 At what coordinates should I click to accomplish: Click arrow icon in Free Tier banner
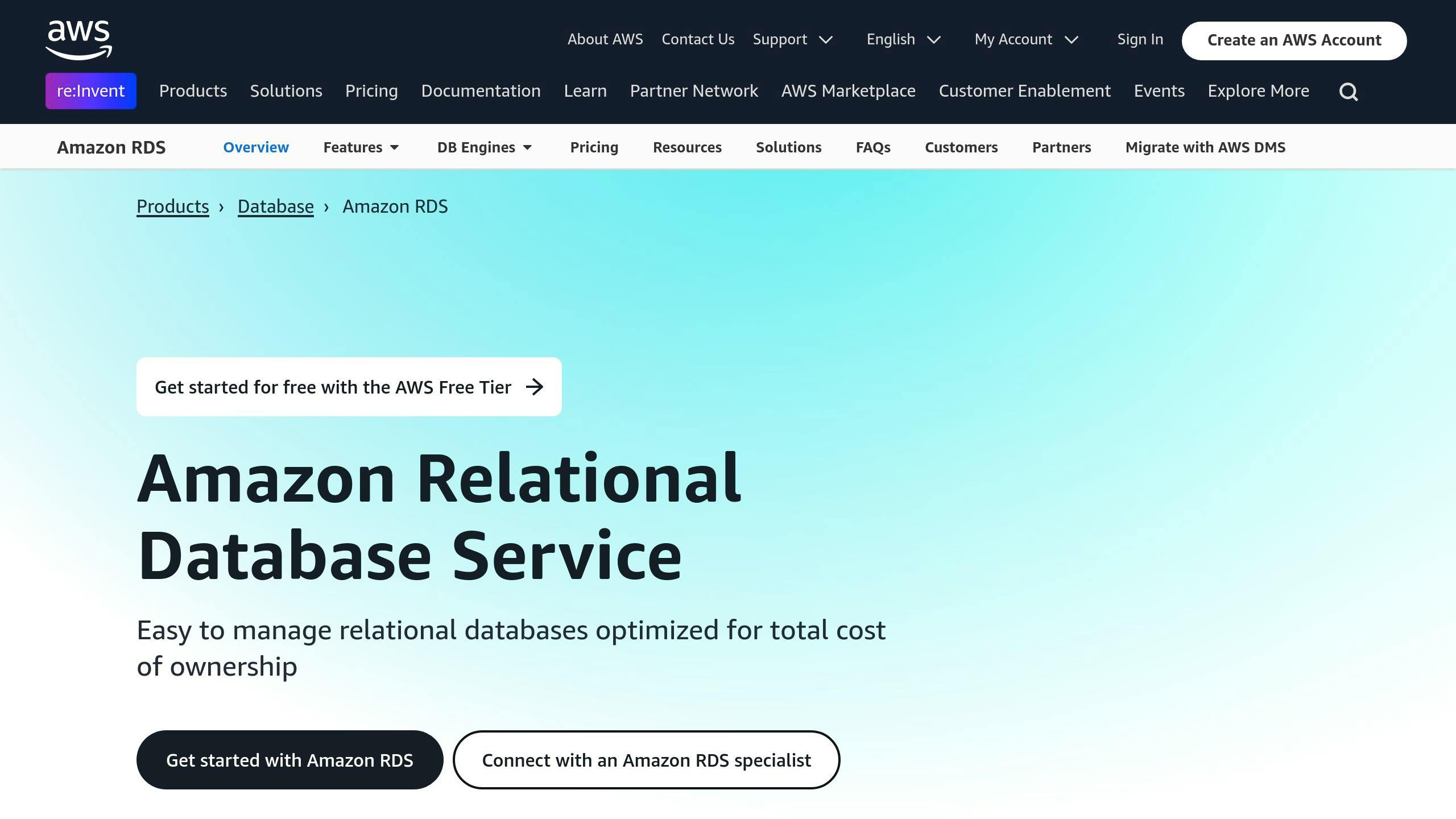click(x=535, y=387)
